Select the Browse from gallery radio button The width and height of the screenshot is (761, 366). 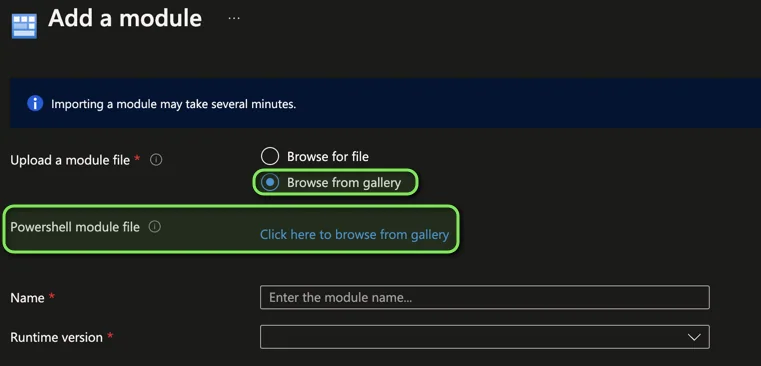[x=270, y=183]
